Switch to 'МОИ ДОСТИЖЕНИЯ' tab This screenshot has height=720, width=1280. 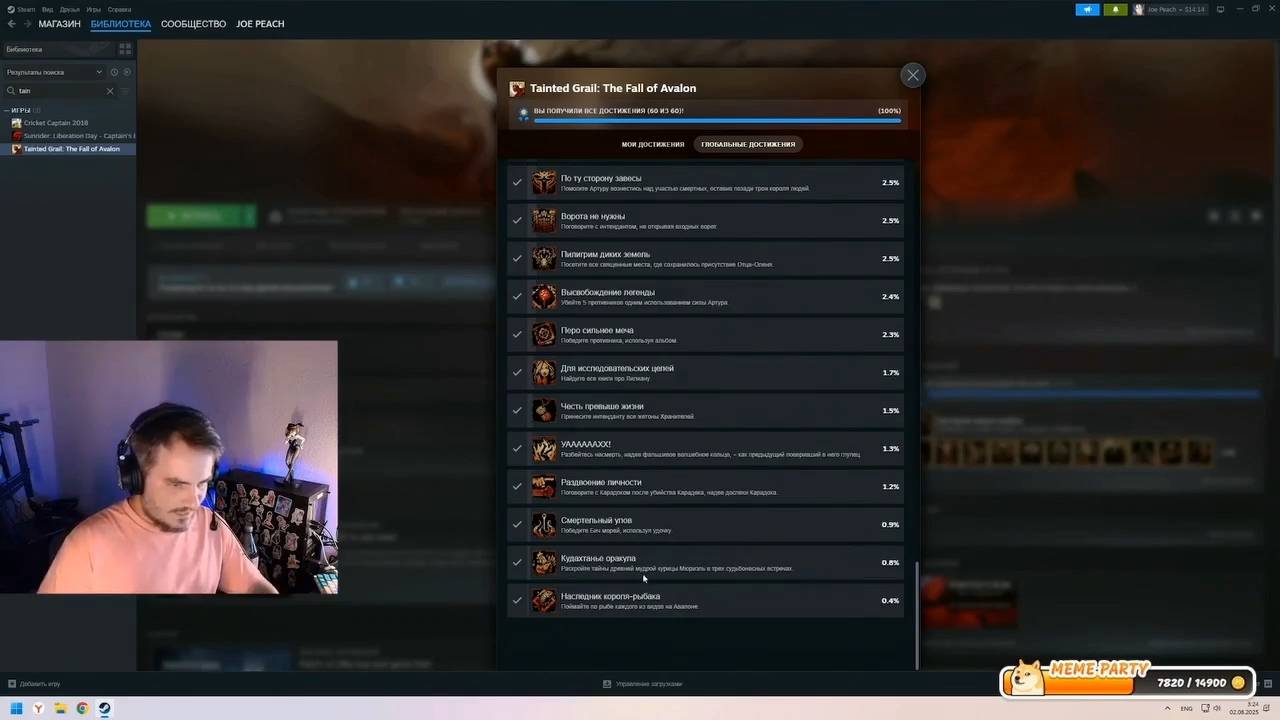(653, 144)
